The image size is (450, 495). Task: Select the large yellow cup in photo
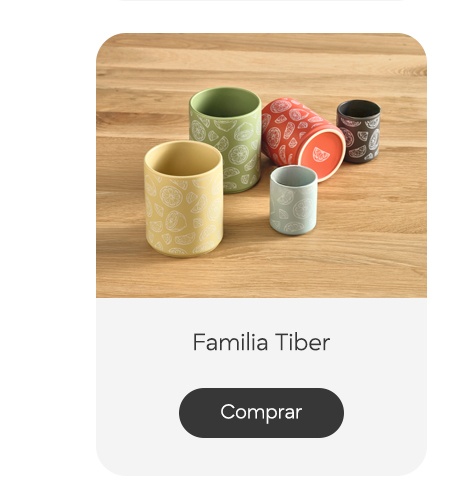[x=184, y=199]
